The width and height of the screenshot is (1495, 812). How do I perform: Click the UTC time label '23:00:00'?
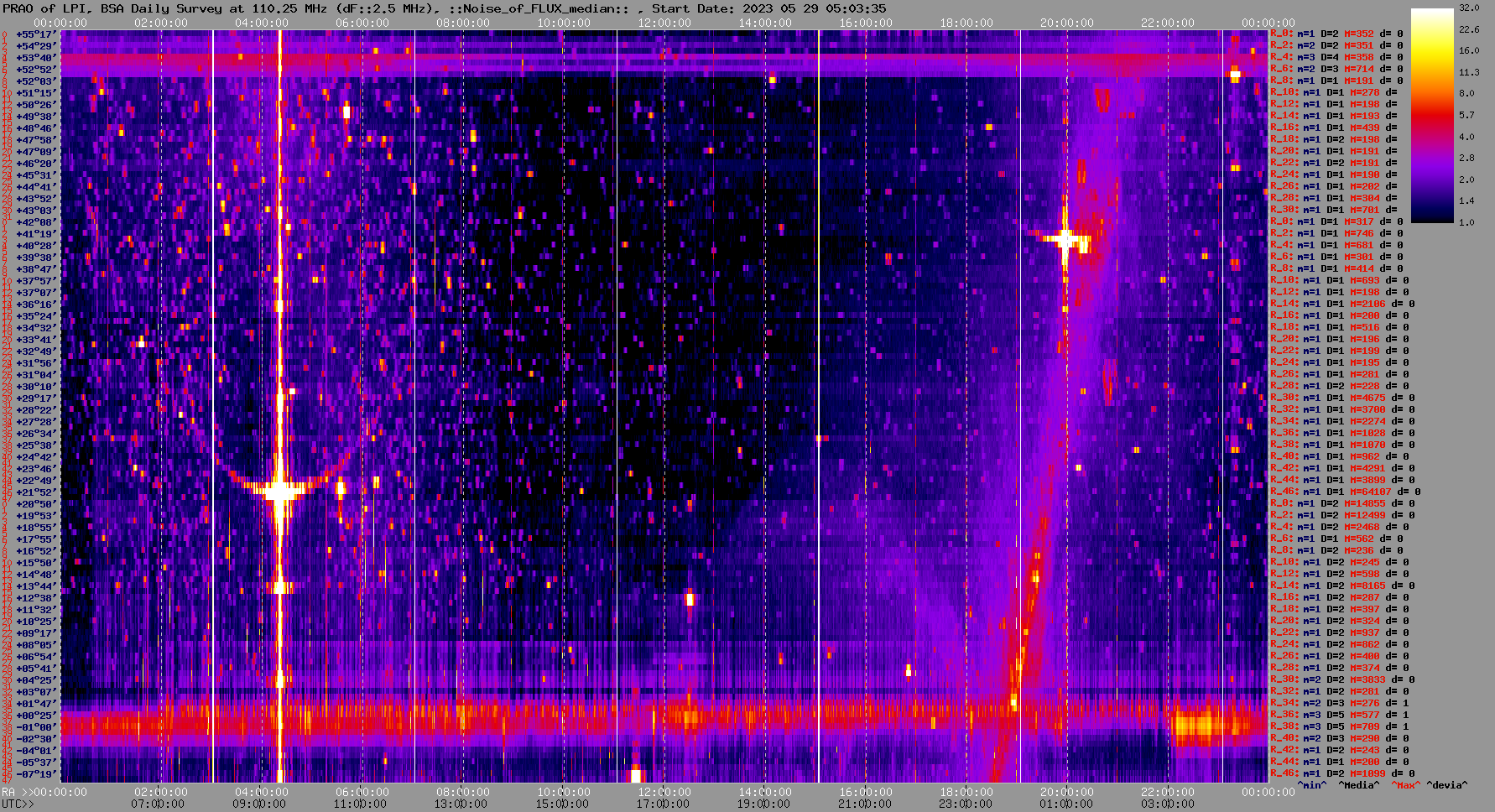pyautogui.click(x=965, y=804)
